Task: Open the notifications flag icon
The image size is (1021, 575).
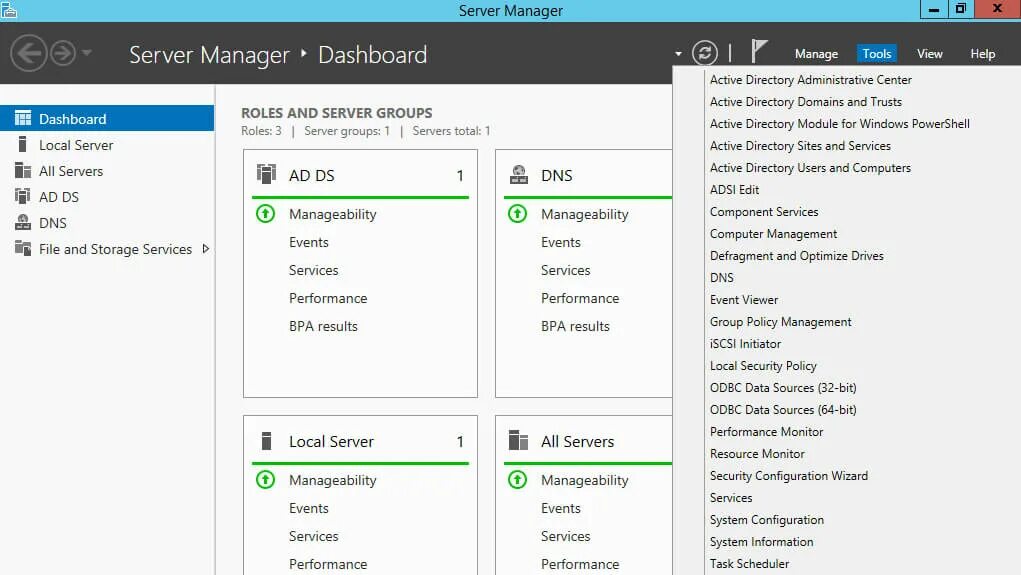Action: point(759,51)
